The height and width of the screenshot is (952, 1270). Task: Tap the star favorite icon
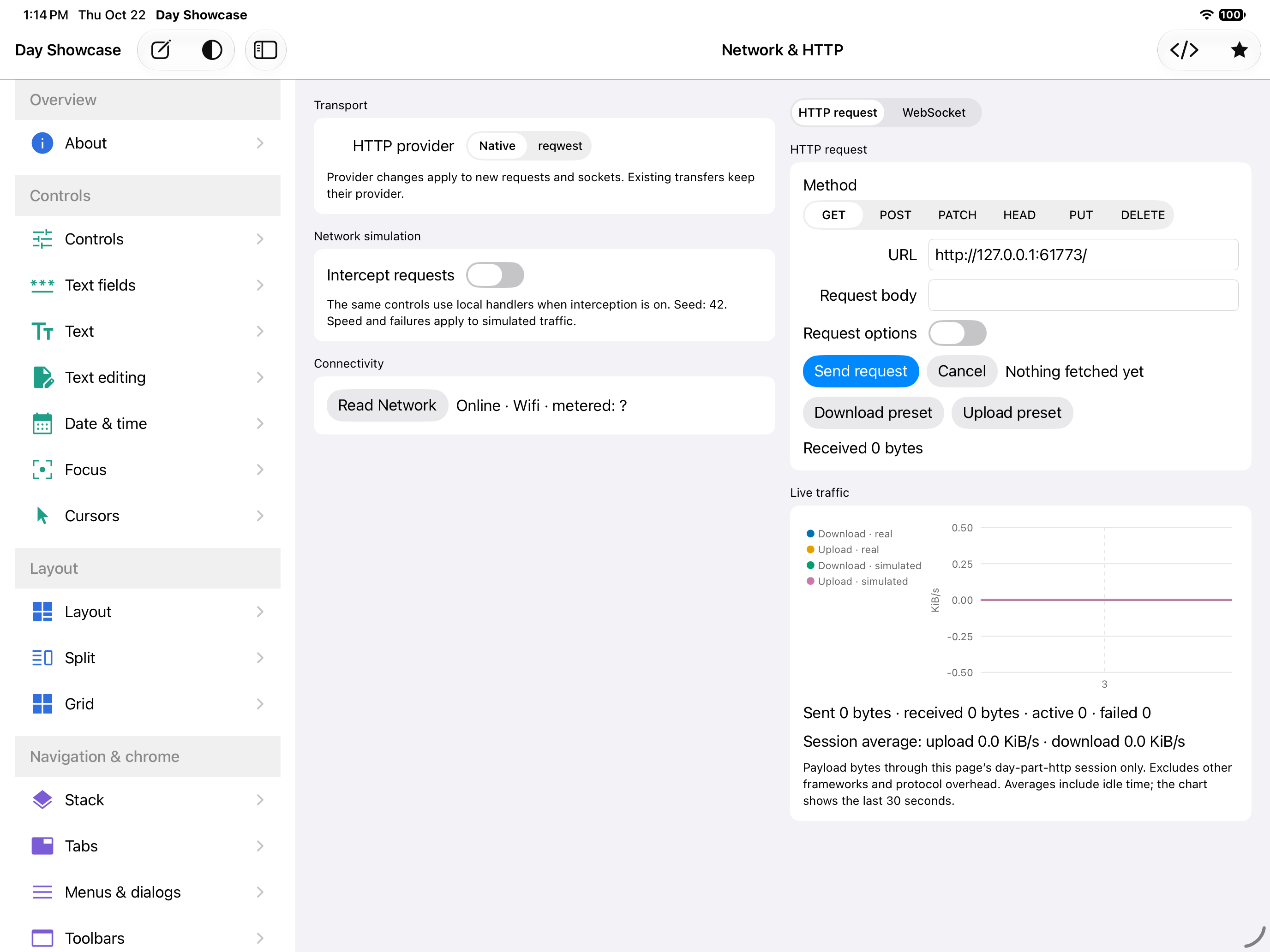coord(1239,50)
